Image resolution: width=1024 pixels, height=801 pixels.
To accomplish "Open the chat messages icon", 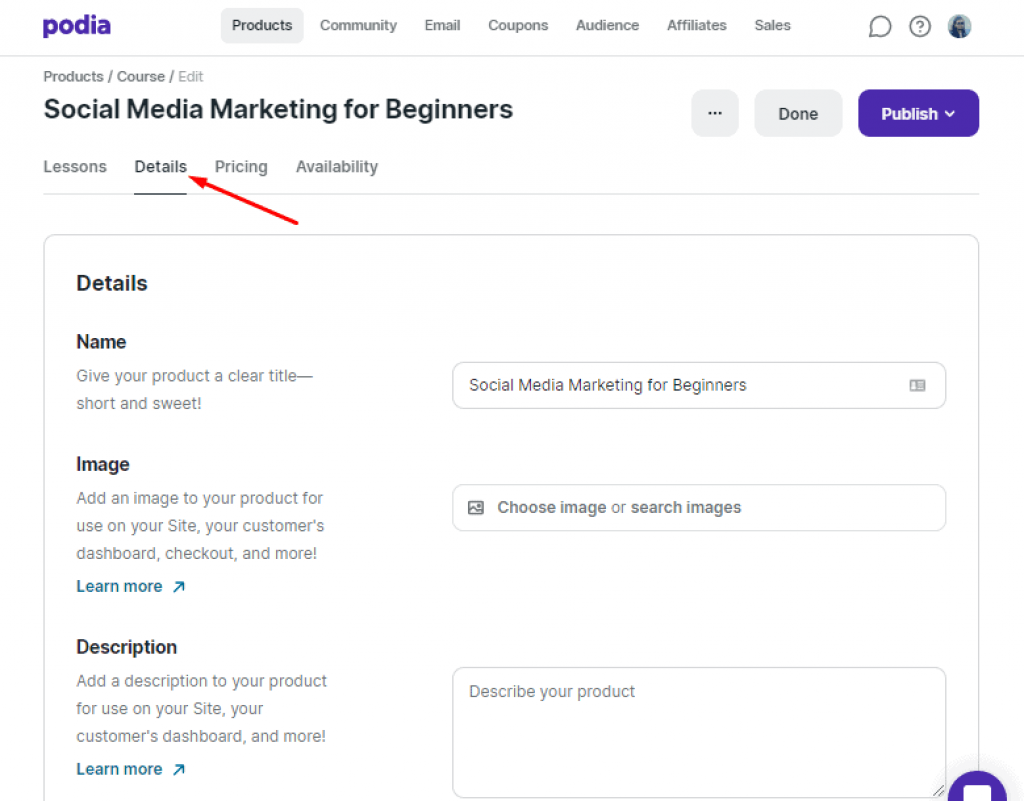I will 879,27.
